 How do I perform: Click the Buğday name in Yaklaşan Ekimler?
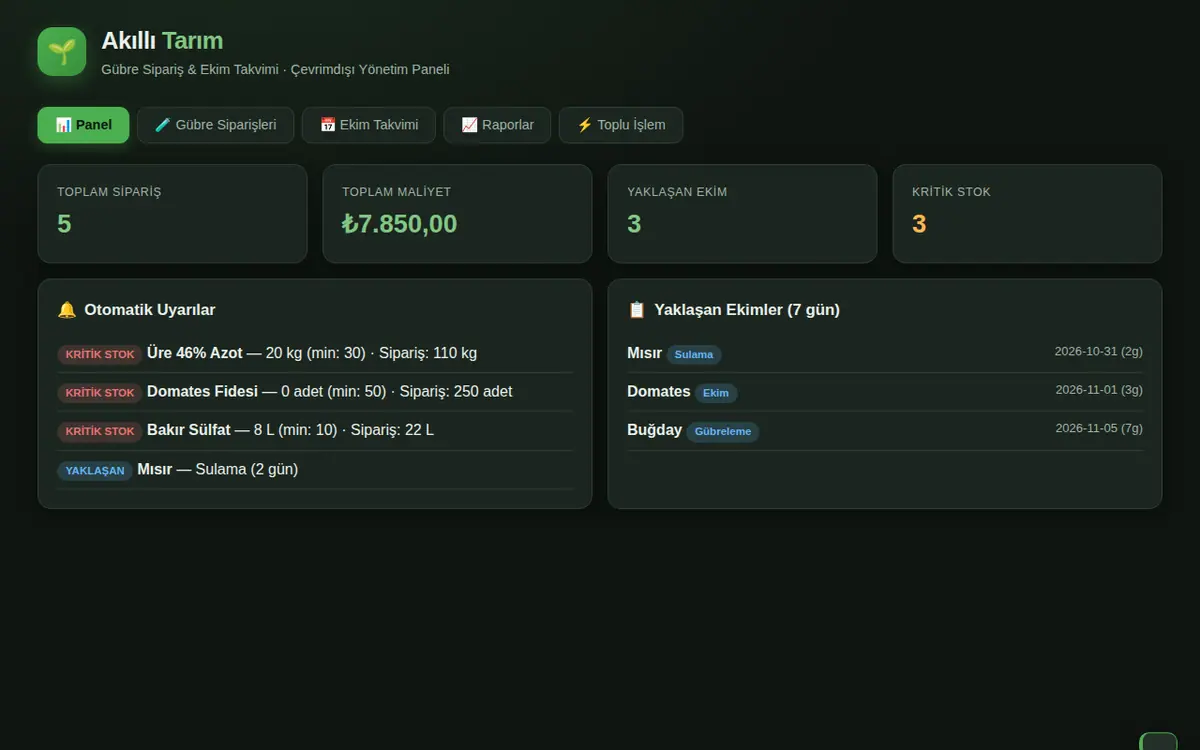654,430
